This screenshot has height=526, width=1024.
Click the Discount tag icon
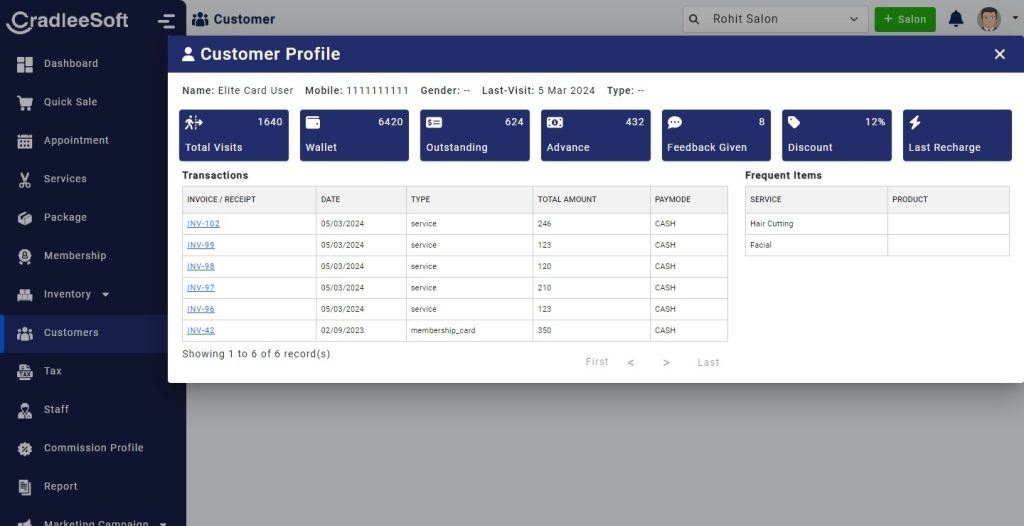click(x=794, y=123)
